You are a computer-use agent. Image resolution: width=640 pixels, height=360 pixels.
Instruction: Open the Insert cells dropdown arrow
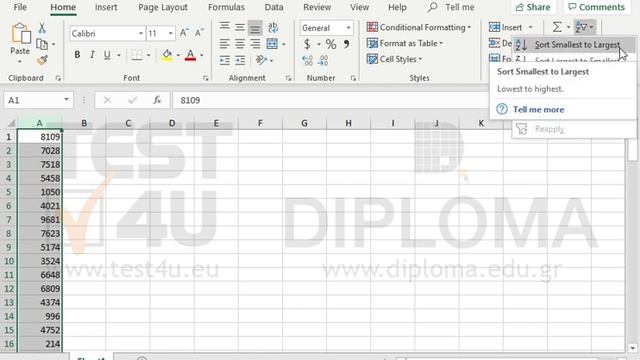[531, 27]
